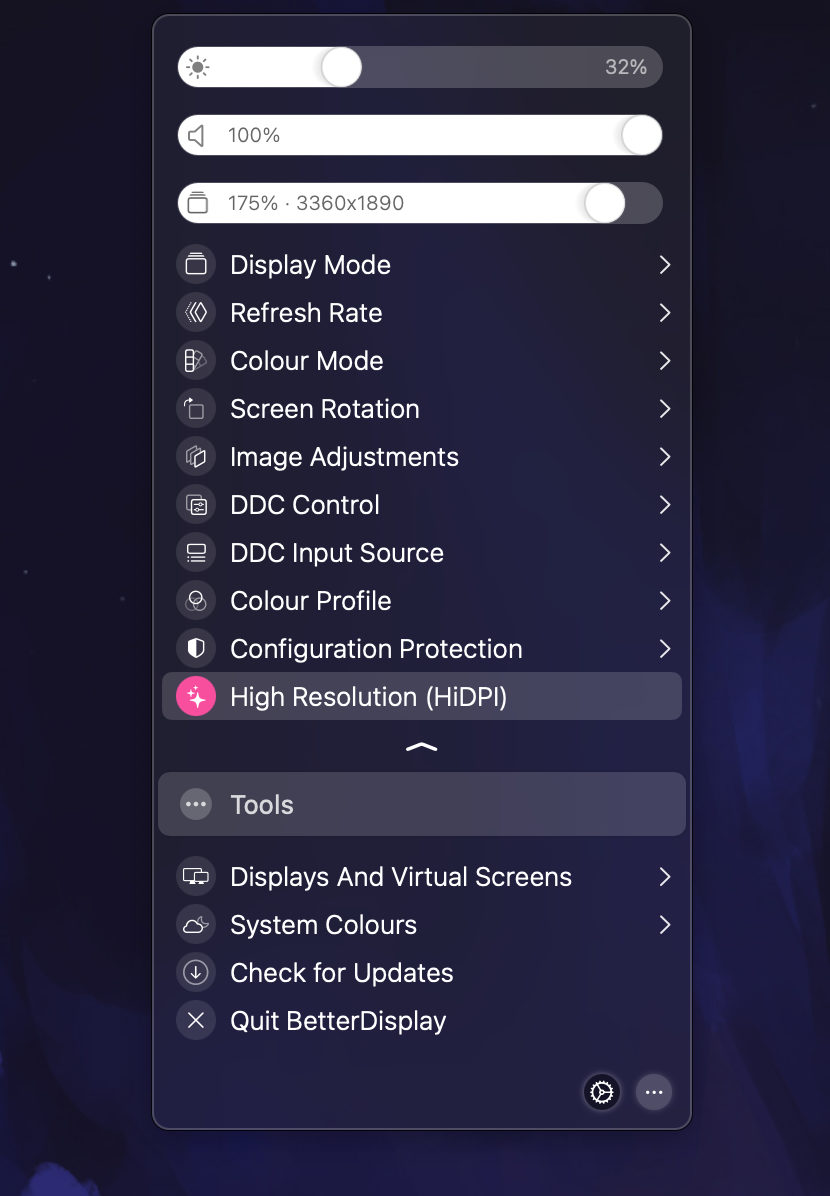Click the DDC Control sliders icon
This screenshot has height=1196, width=830.
pyautogui.click(x=196, y=505)
